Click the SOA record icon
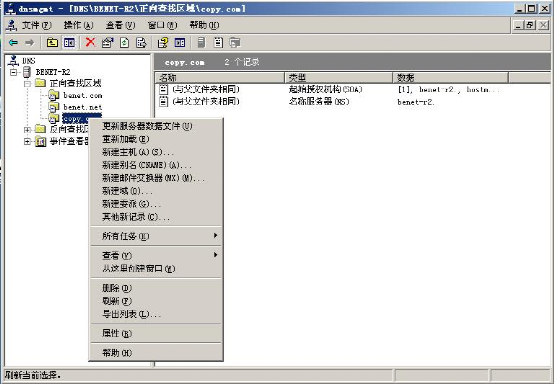554x384 pixels. 163,89
